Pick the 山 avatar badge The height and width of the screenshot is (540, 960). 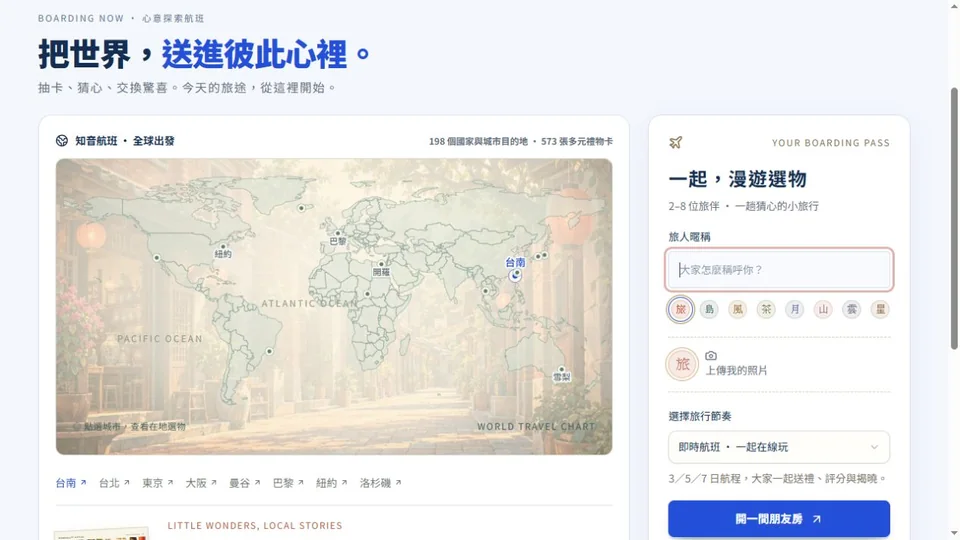(823, 309)
